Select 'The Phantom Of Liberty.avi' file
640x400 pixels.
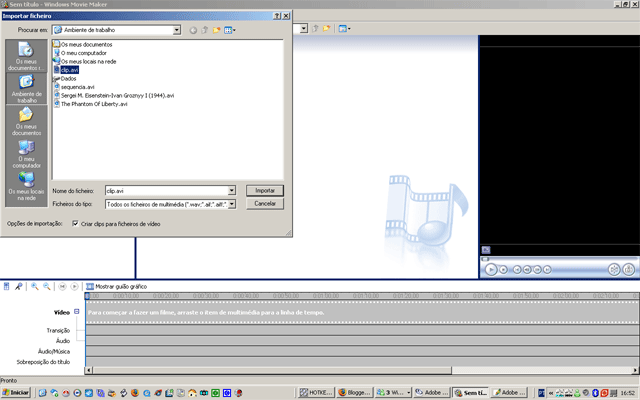click(91, 104)
